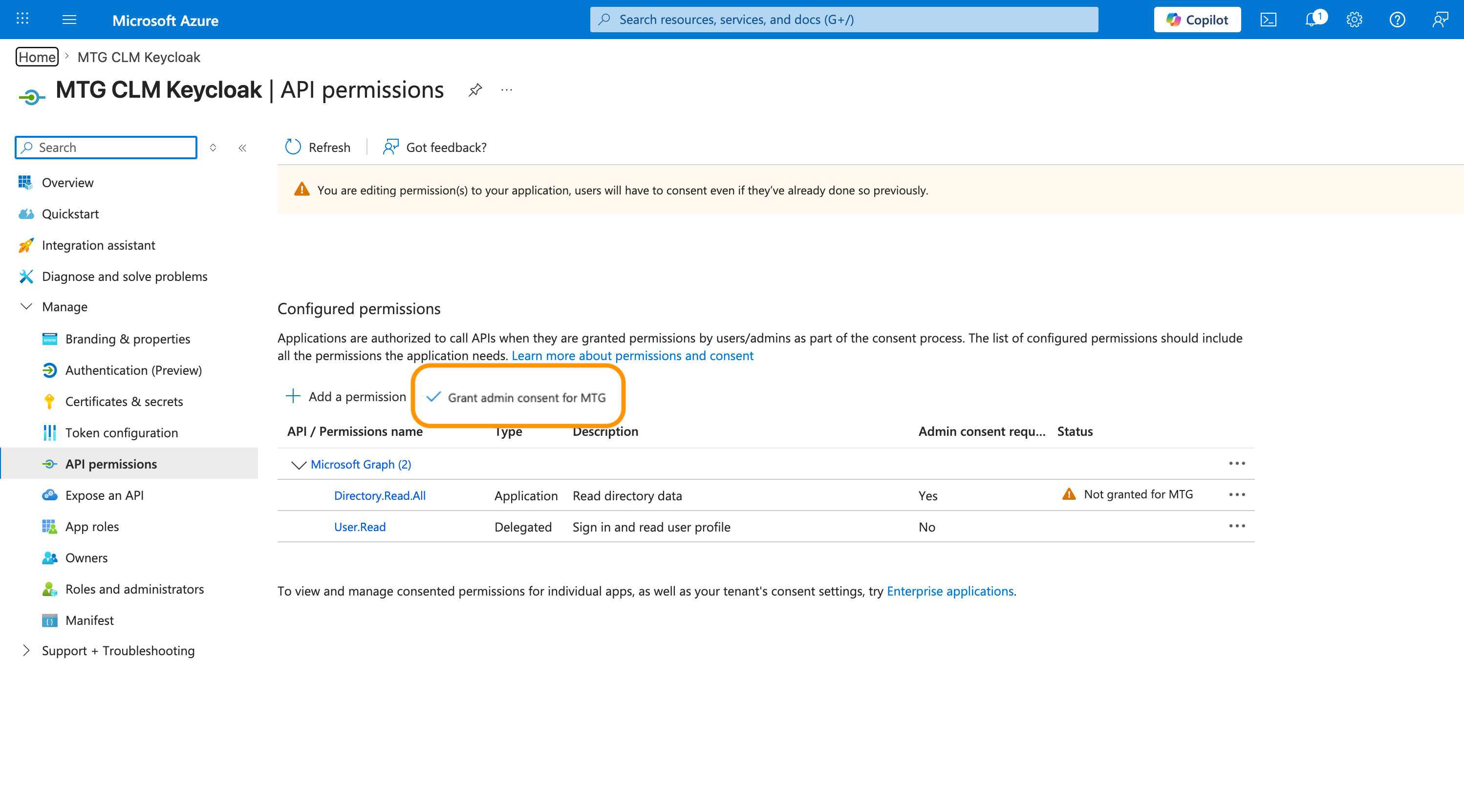Collapse the sidebar with double chevron

(243, 148)
